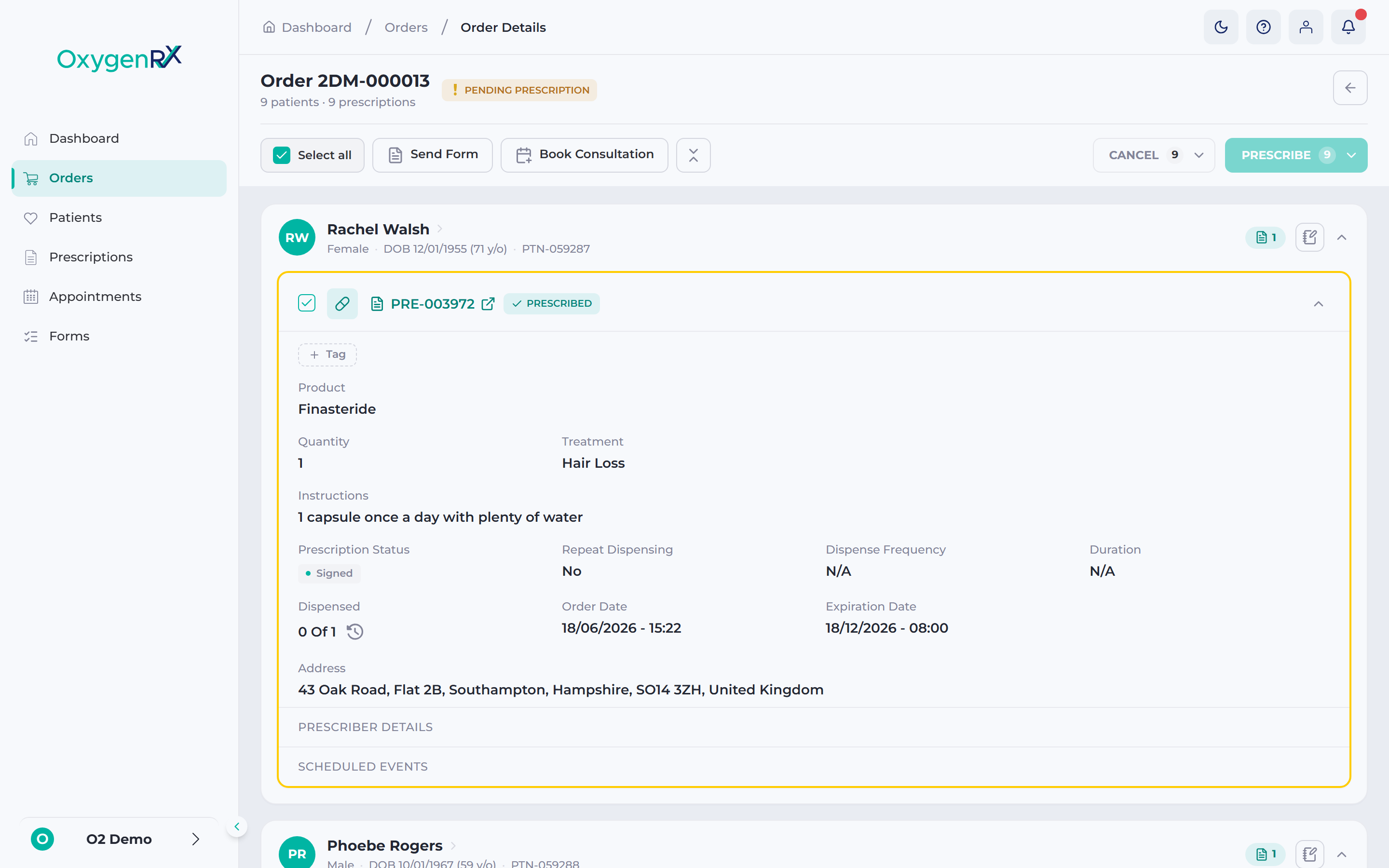1389x868 pixels.
Task: Open PRE-003972 in new tab icon
Action: [488, 304]
